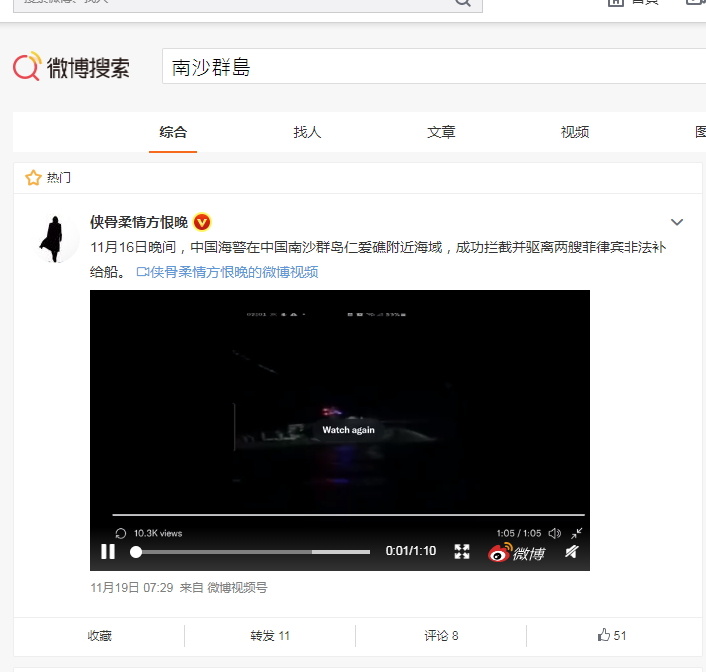Expand the post options chevron
The width and height of the screenshot is (706, 672).
(x=677, y=222)
